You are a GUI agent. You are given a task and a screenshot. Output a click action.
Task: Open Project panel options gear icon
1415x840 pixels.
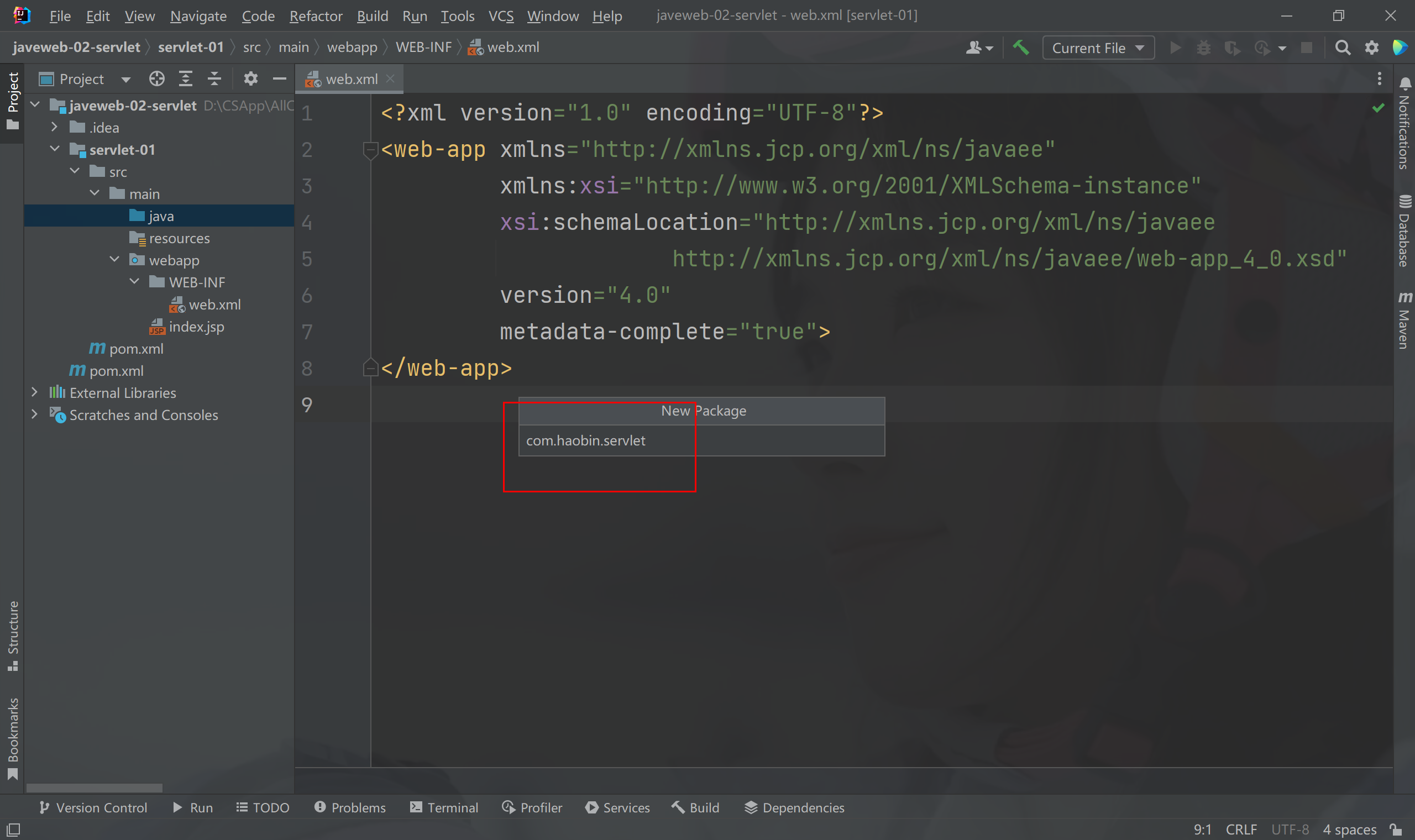250,78
